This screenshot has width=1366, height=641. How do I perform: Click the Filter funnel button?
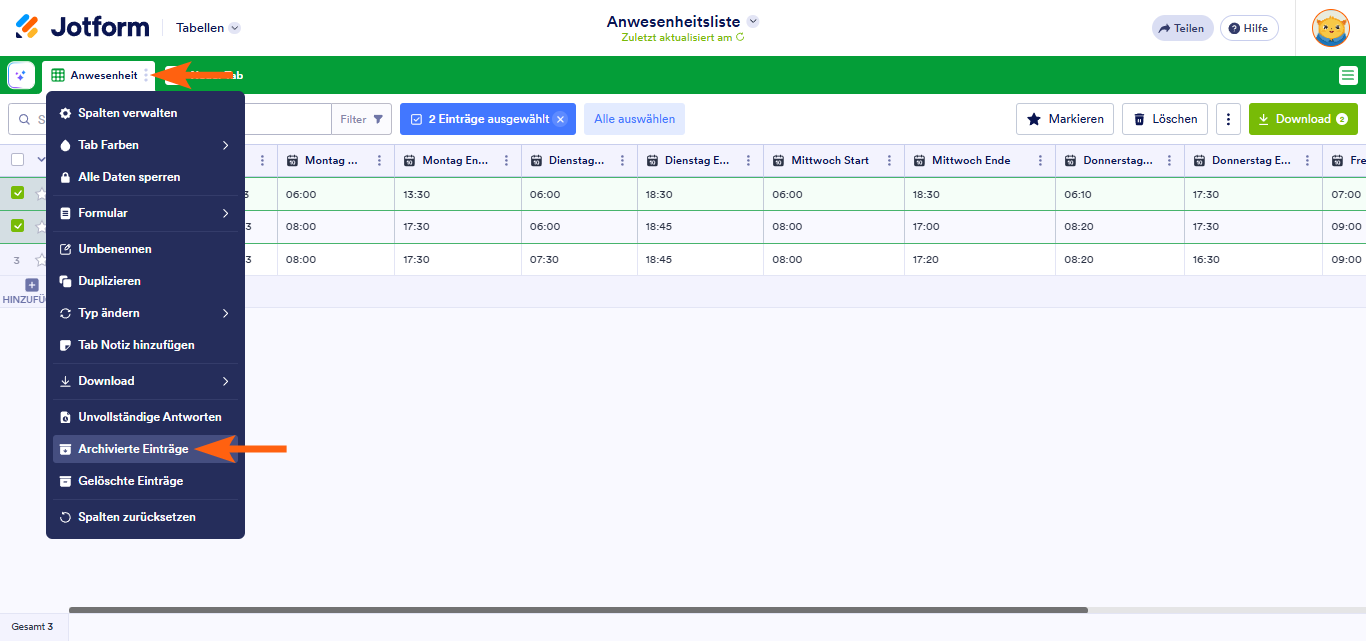[x=361, y=119]
